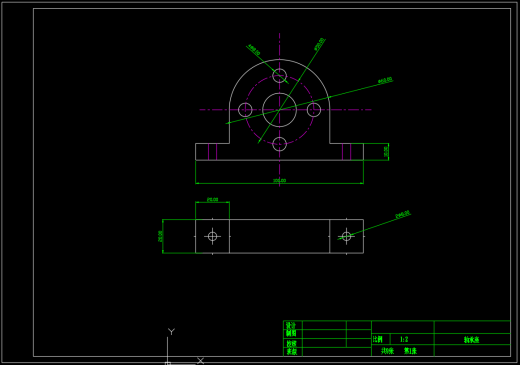Select the 比例 label in title block
This screenshot has height=365, width=520.
(x=378, y=339)
